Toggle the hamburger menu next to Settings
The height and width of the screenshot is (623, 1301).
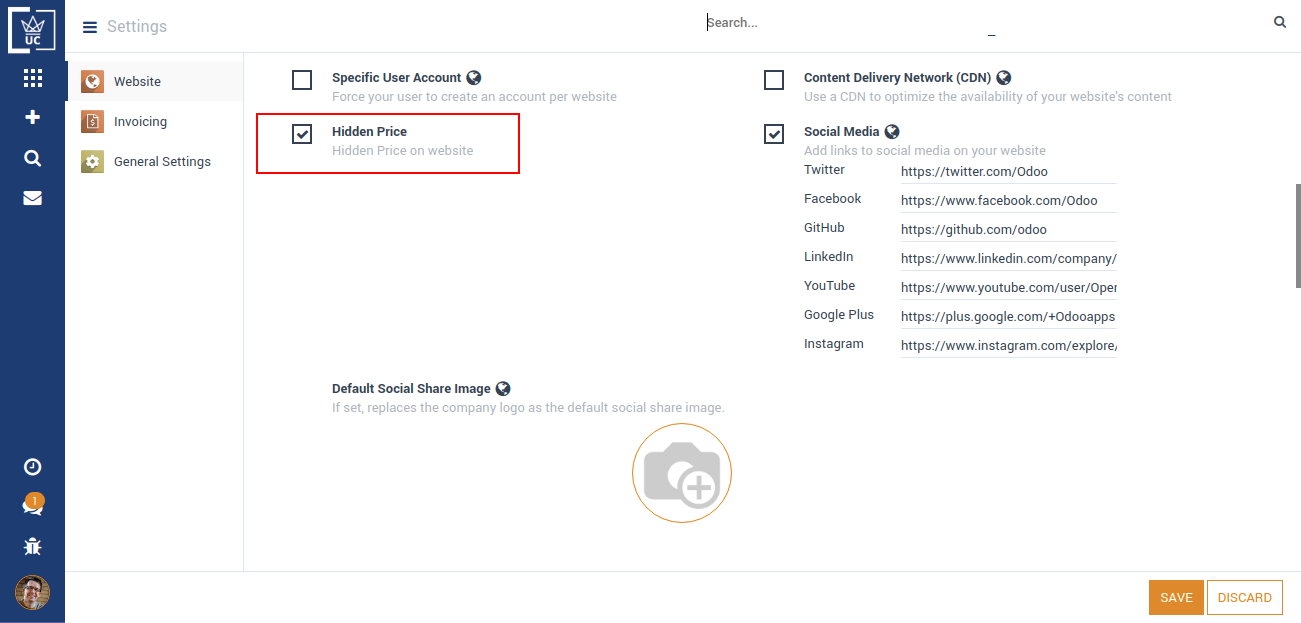pos(90,27)
